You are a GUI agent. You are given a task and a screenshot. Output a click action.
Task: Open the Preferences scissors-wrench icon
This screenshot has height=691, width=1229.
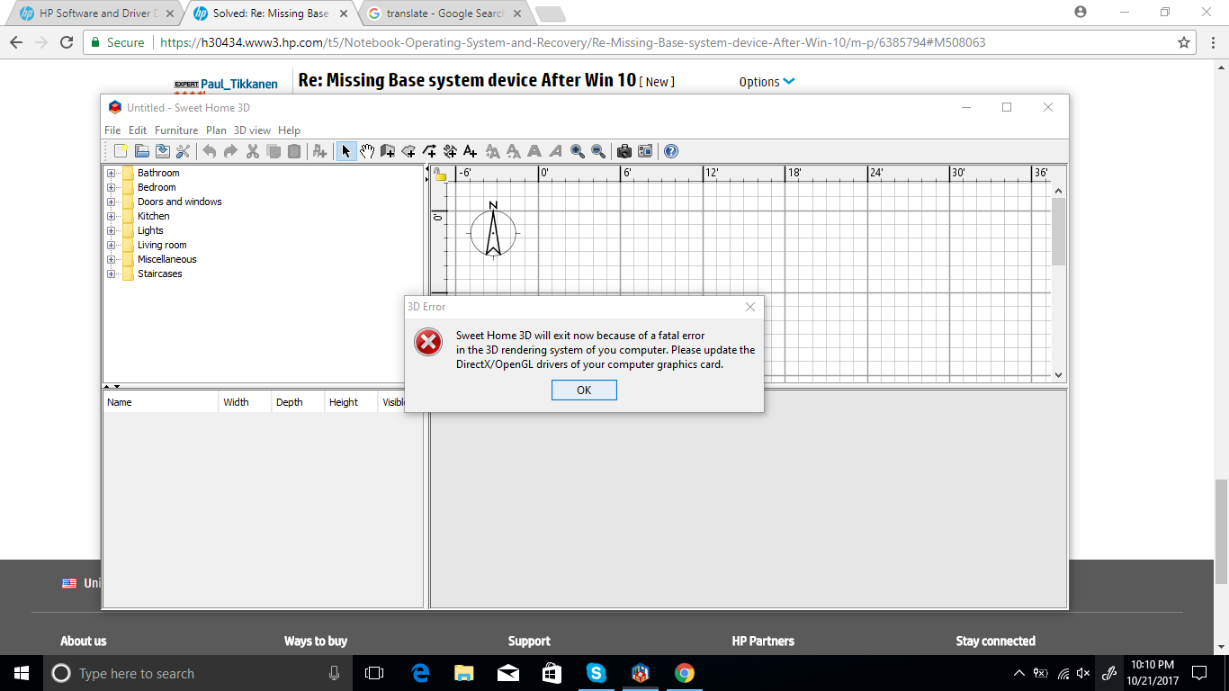183,151
